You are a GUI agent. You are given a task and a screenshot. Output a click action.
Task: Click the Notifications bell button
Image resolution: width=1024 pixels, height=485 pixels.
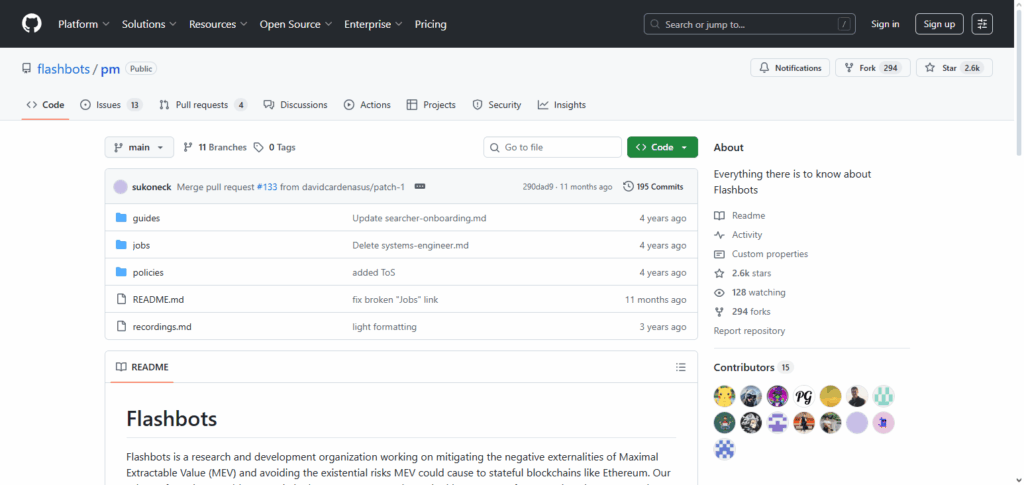click(790, 68)
